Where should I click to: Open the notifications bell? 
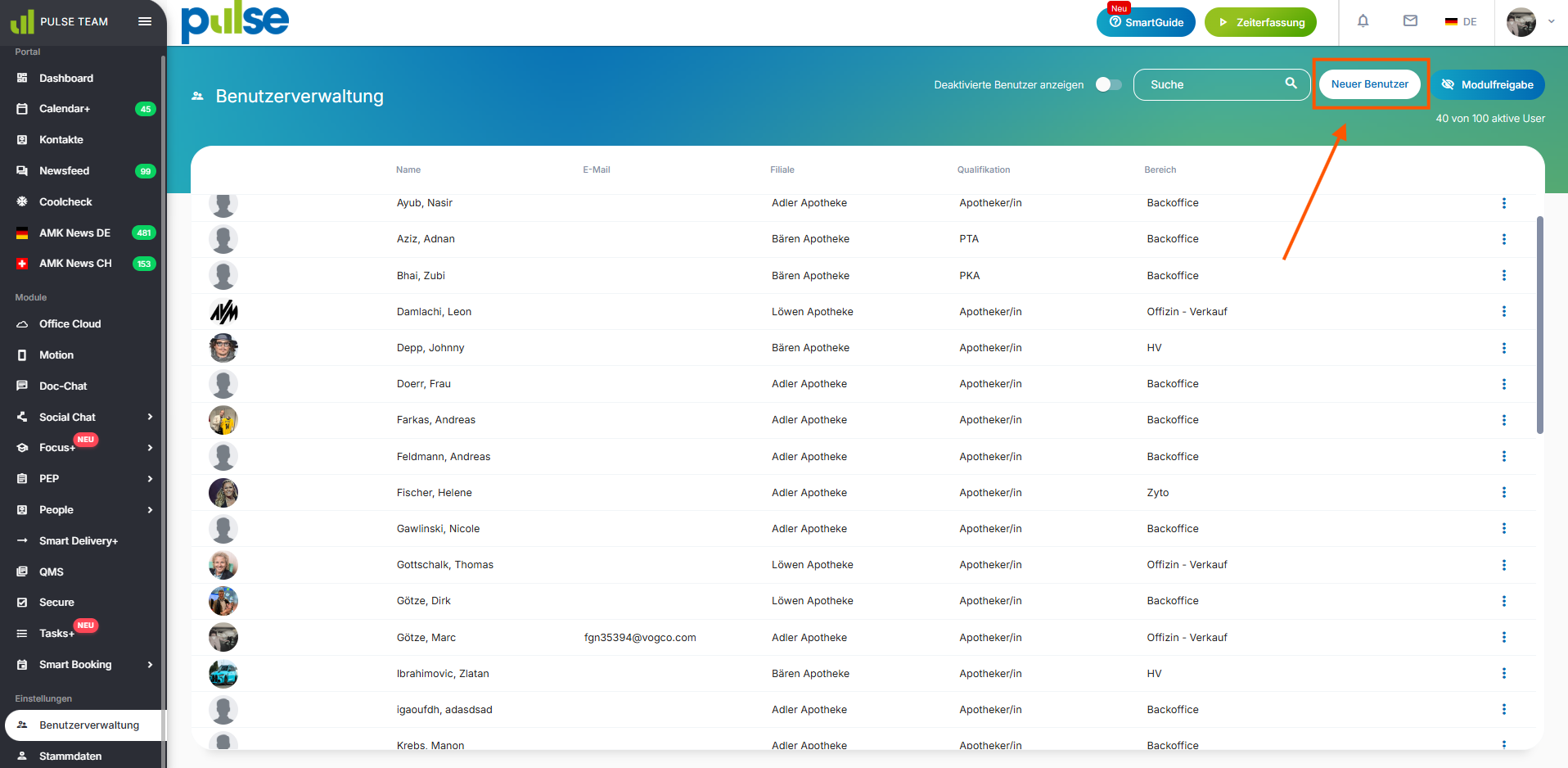tap(1363, 21)
